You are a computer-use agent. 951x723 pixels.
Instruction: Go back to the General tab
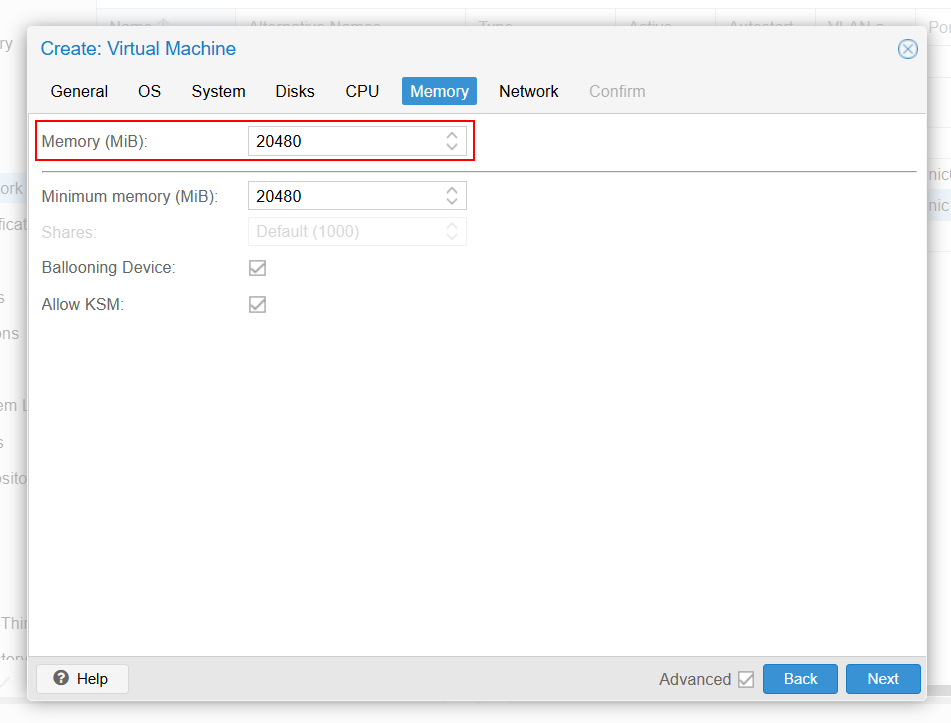(79, 91)
